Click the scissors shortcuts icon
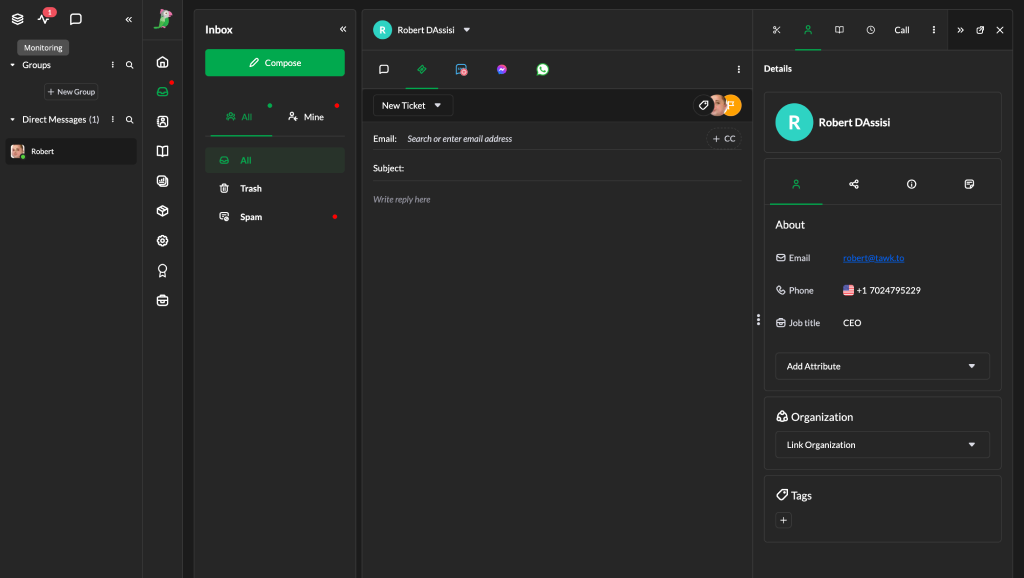This screenshot has height=578, width=1024. pos(776,30)
